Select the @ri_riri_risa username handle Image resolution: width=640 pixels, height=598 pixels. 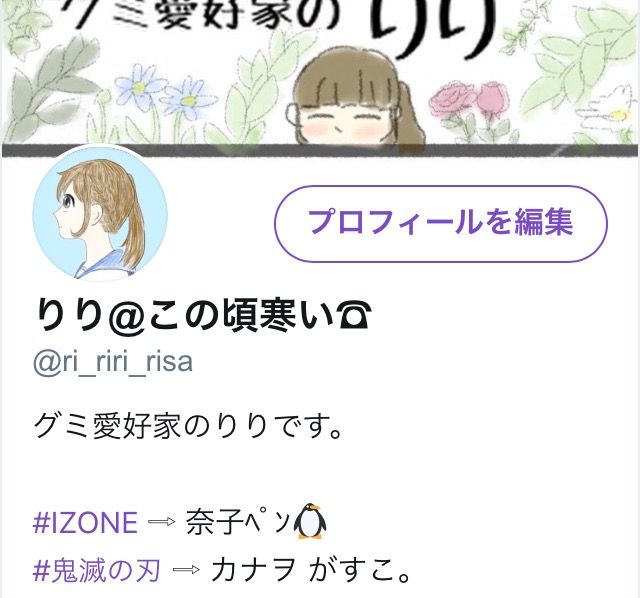click(113, 362)
